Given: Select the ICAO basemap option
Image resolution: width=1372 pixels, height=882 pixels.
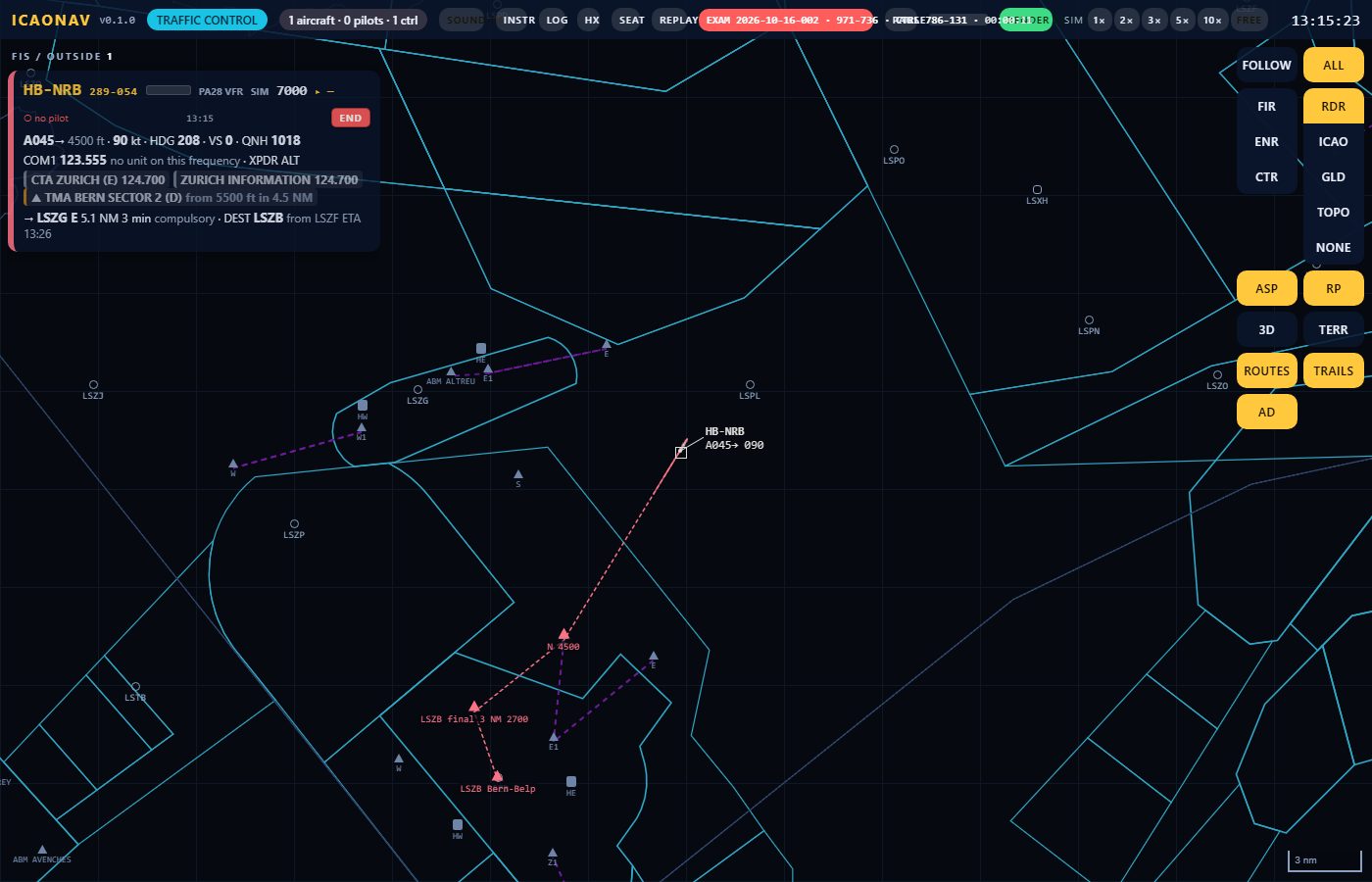Looking at the screenshot, I should 1333,142.
